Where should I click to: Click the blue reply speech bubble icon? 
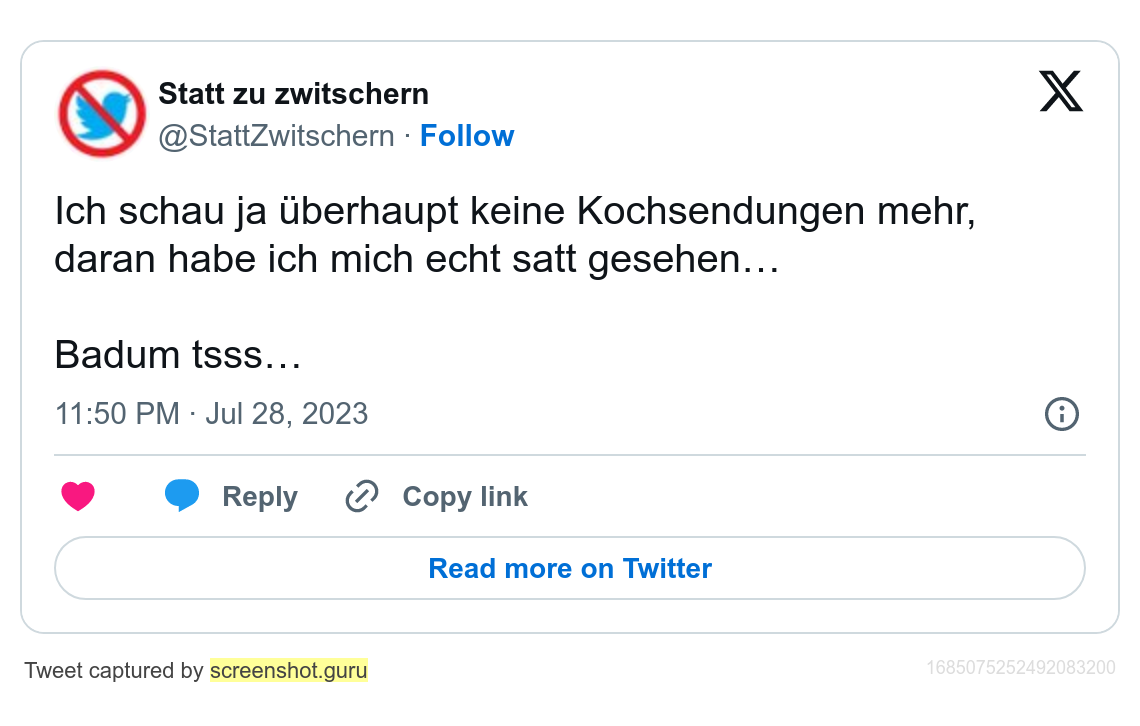pos(182,495)
